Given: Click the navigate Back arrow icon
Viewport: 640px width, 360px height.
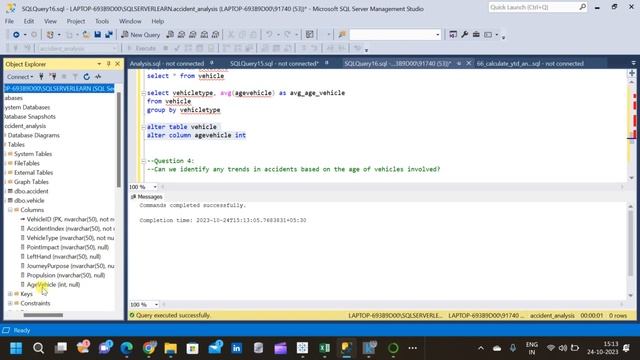Looking at the screenshot, I should click(x=16, y=35).
